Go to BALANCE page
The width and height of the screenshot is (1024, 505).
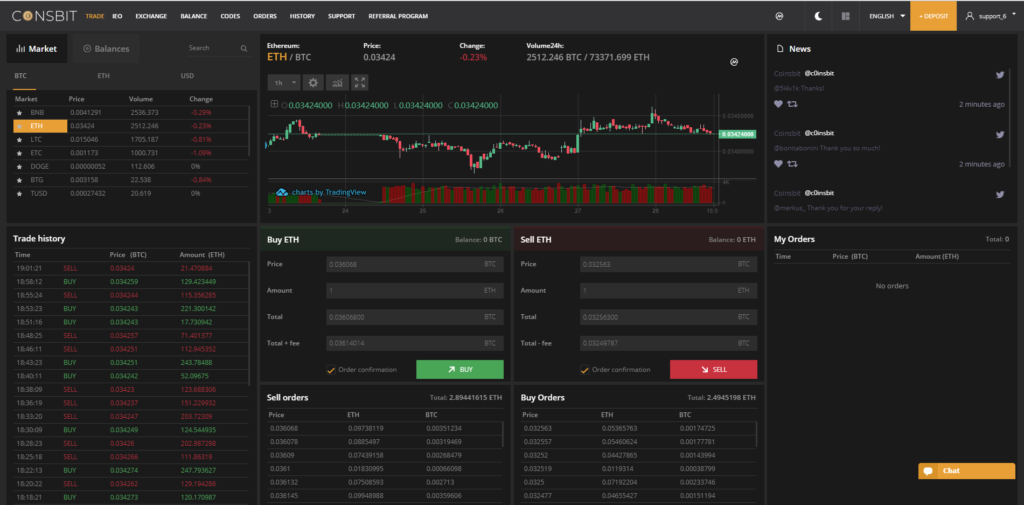pos(193,16)
